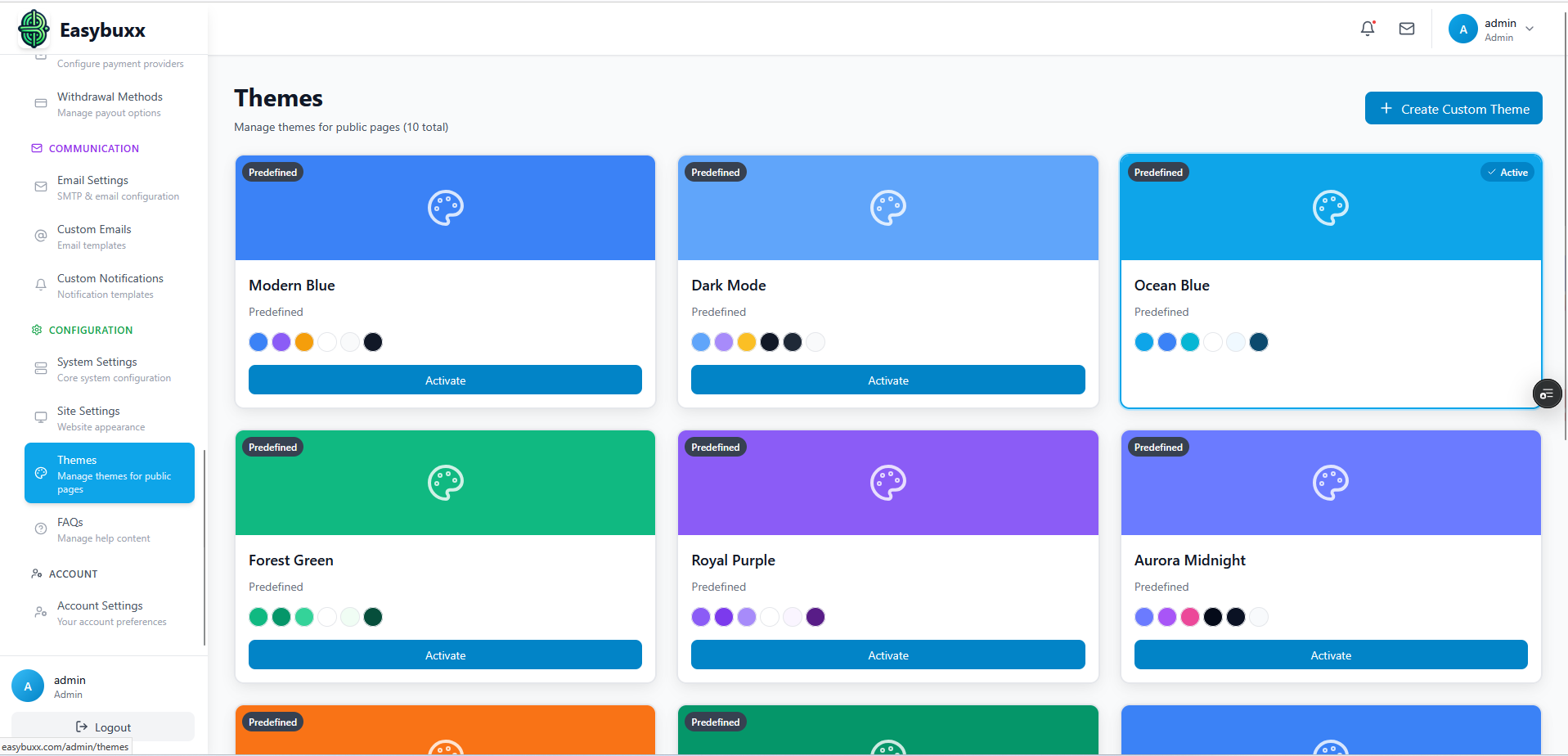
Task: Click Create Custom Theme button
Action: pos(1453,109)
